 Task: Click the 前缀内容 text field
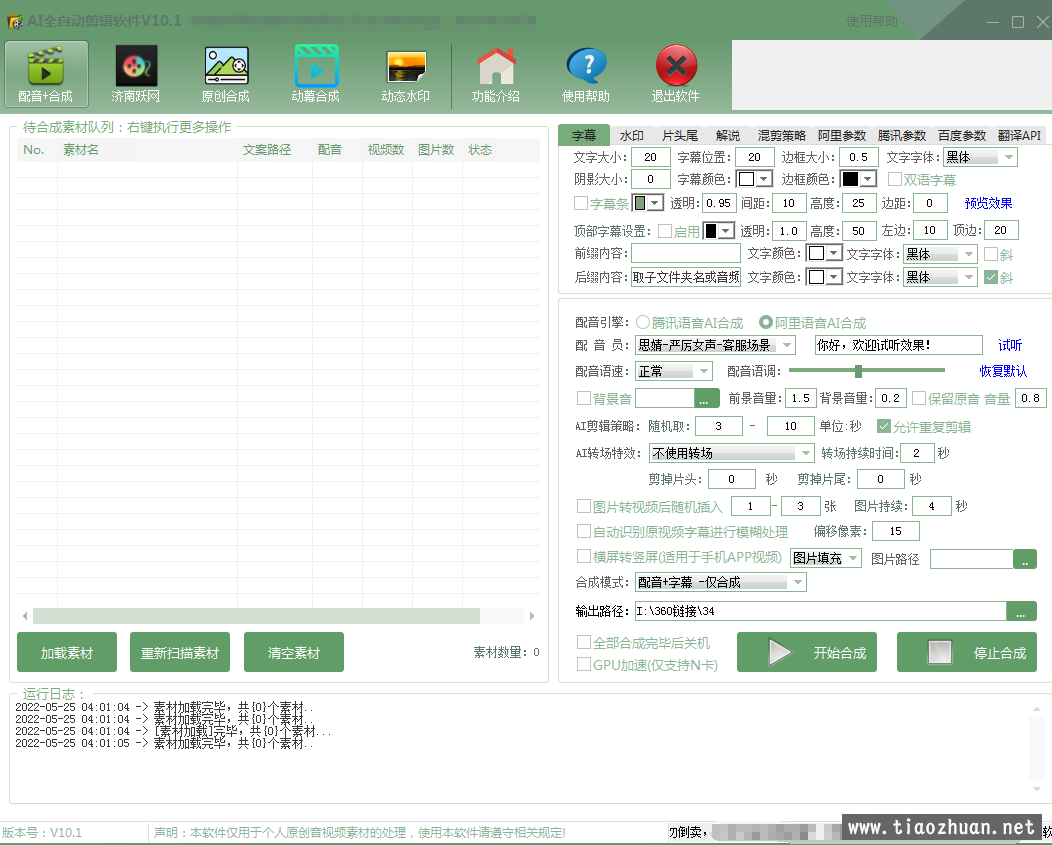pyautogui.click(x=686, y=254)
